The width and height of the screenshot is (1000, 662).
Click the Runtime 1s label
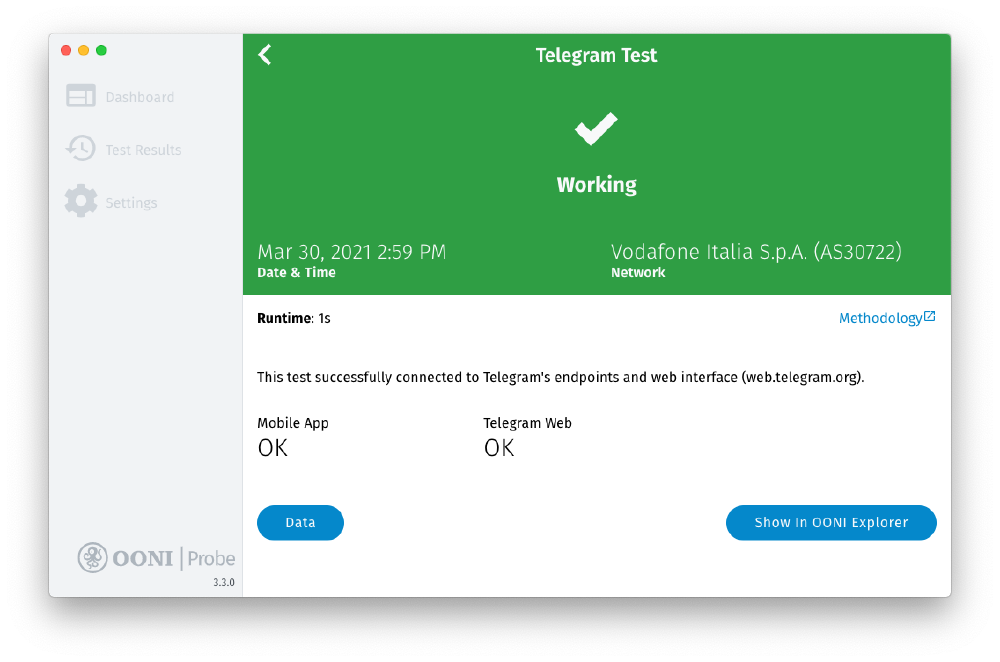click(294, 319)
